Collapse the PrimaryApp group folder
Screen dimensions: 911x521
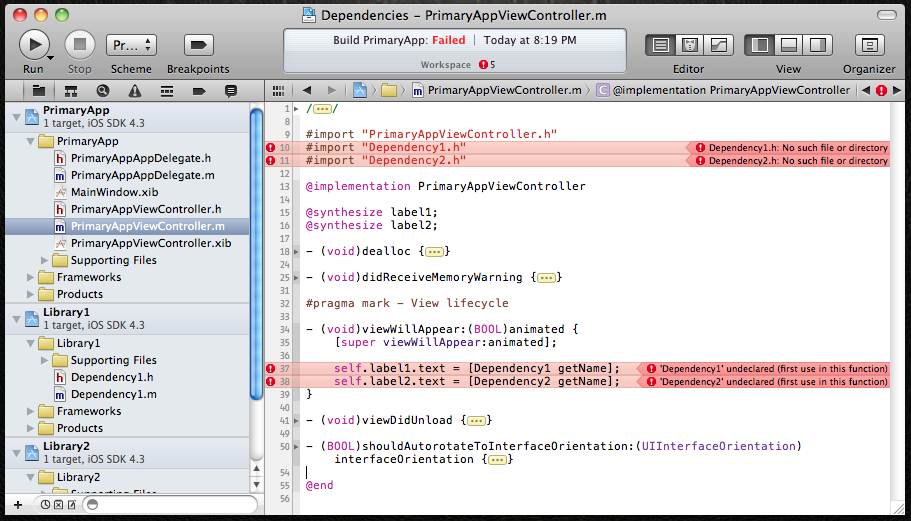point(30,141)
